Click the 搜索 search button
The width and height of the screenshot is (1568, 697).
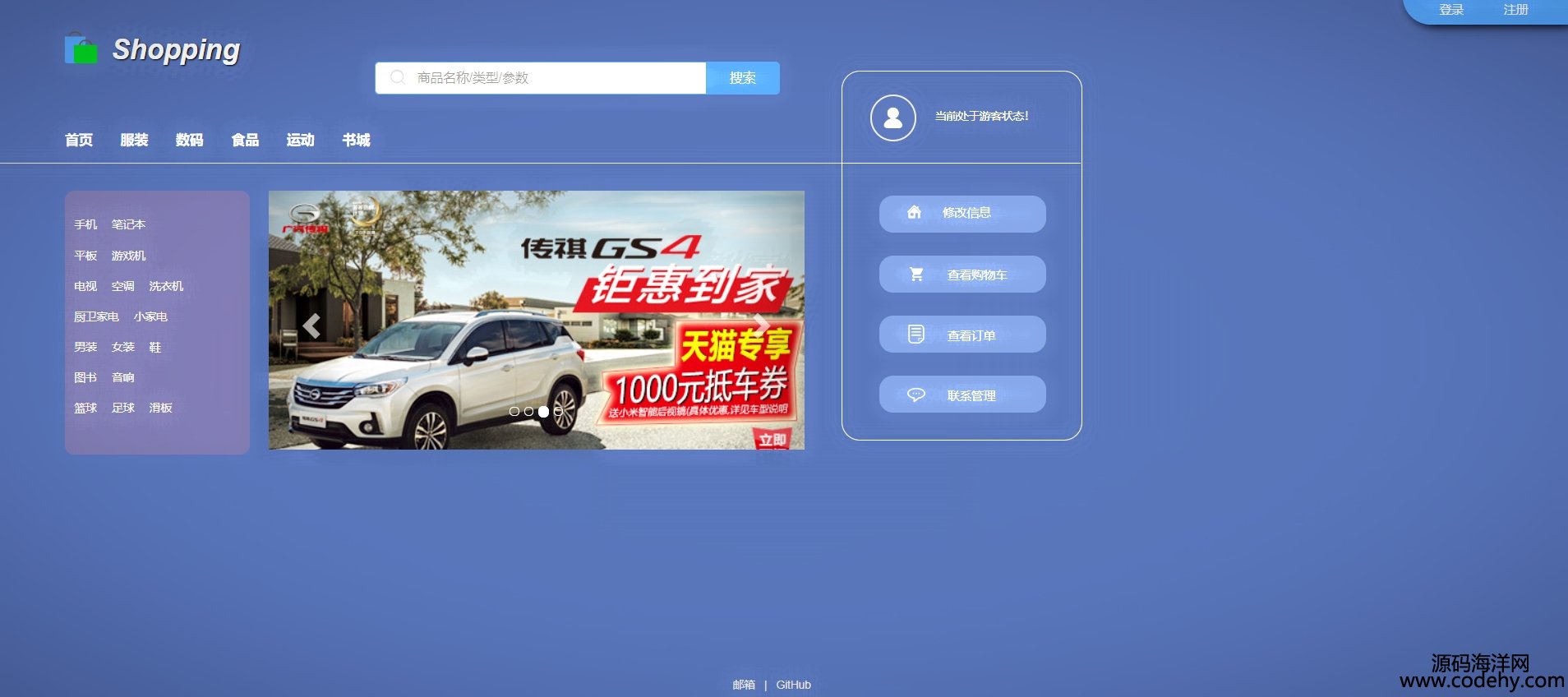[743, 78]
